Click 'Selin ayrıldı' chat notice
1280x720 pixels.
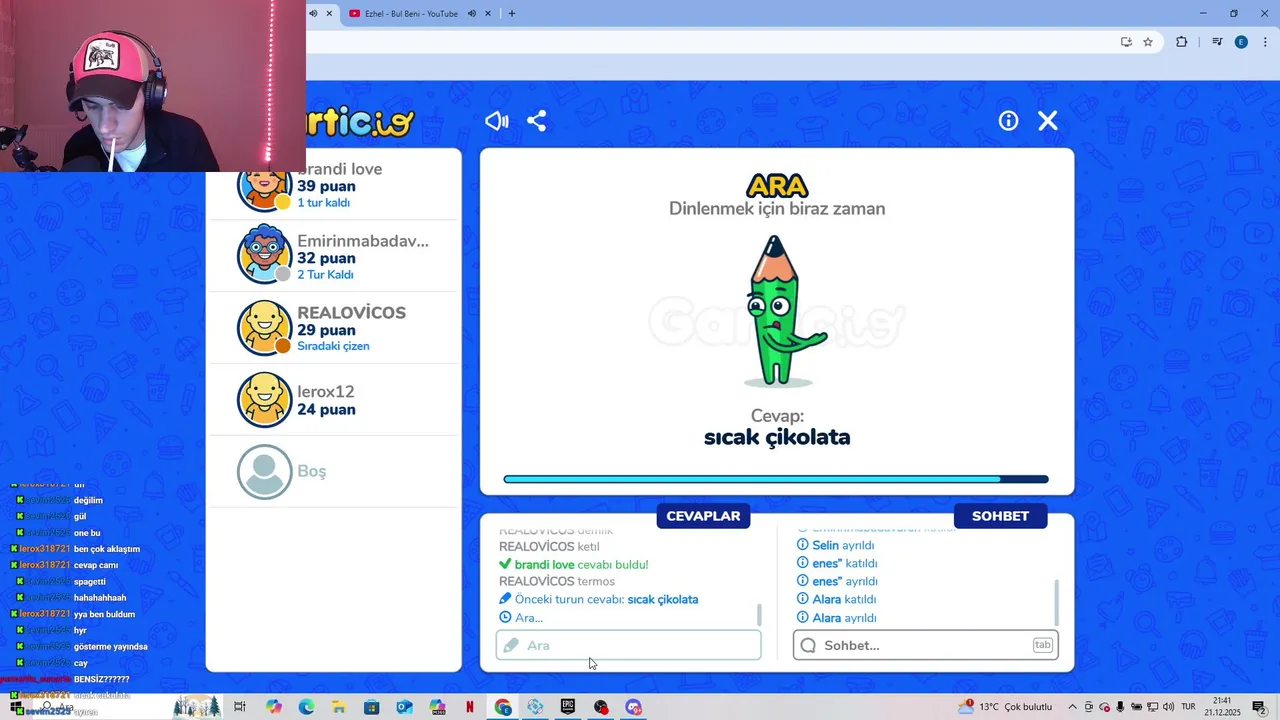(x=835, y=545)
